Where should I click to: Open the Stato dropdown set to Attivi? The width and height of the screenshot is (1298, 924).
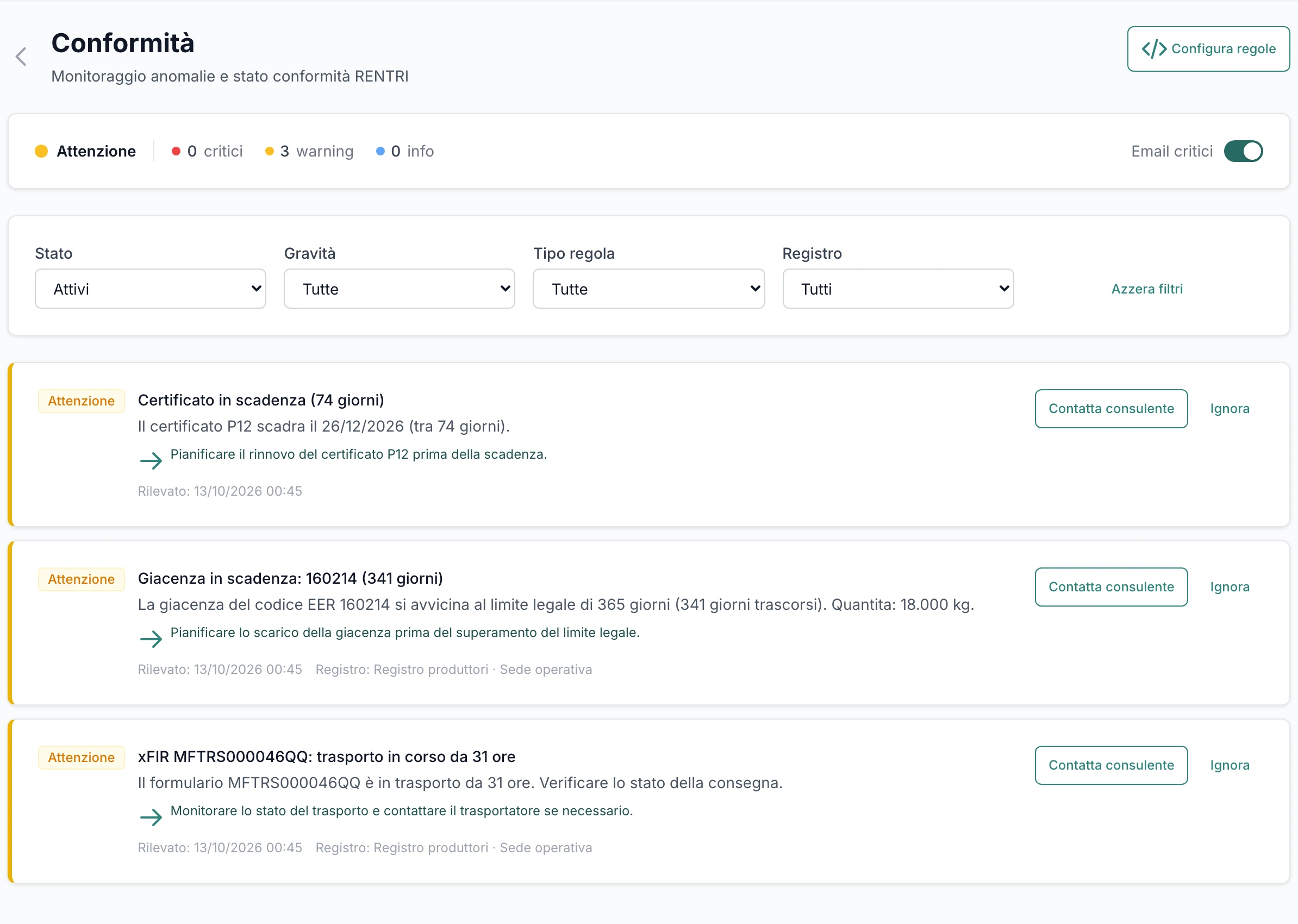coord(150,289)
